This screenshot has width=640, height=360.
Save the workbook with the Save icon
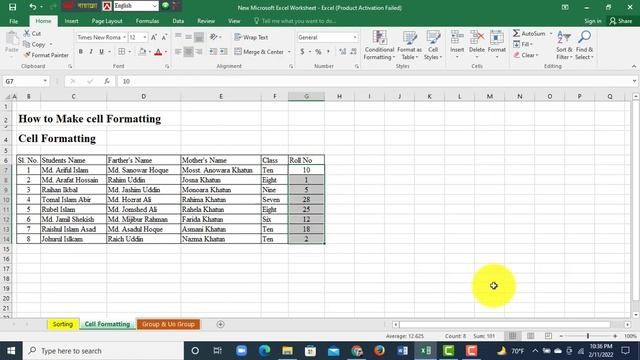tap(12, 7)
